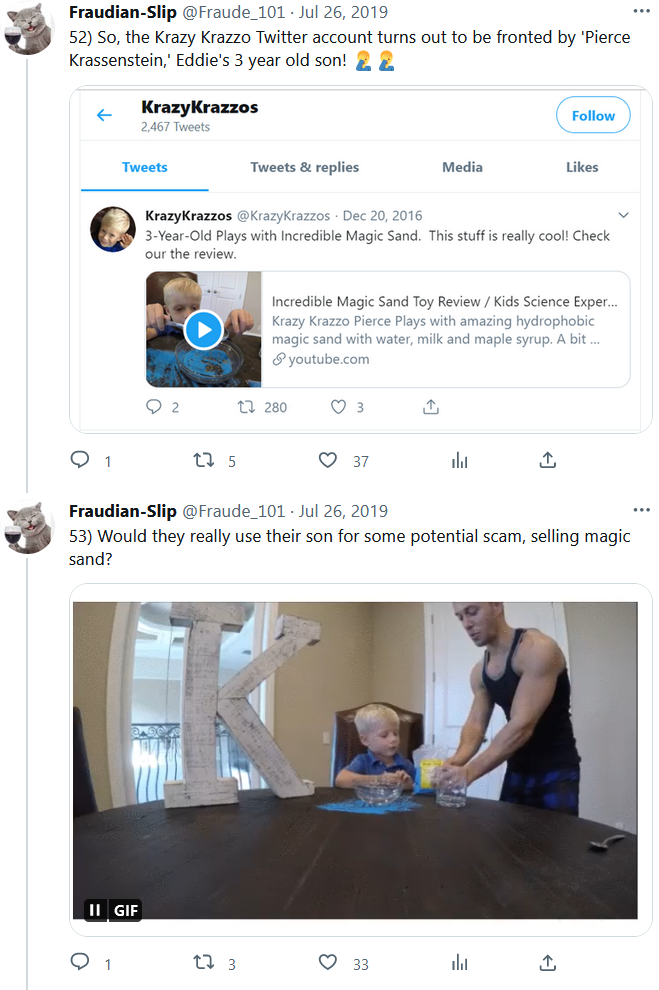The image size is (659, 990).
Task: Expand the embedded KrazyKrazzos tweet chevron menu
Action: point(623,215)
